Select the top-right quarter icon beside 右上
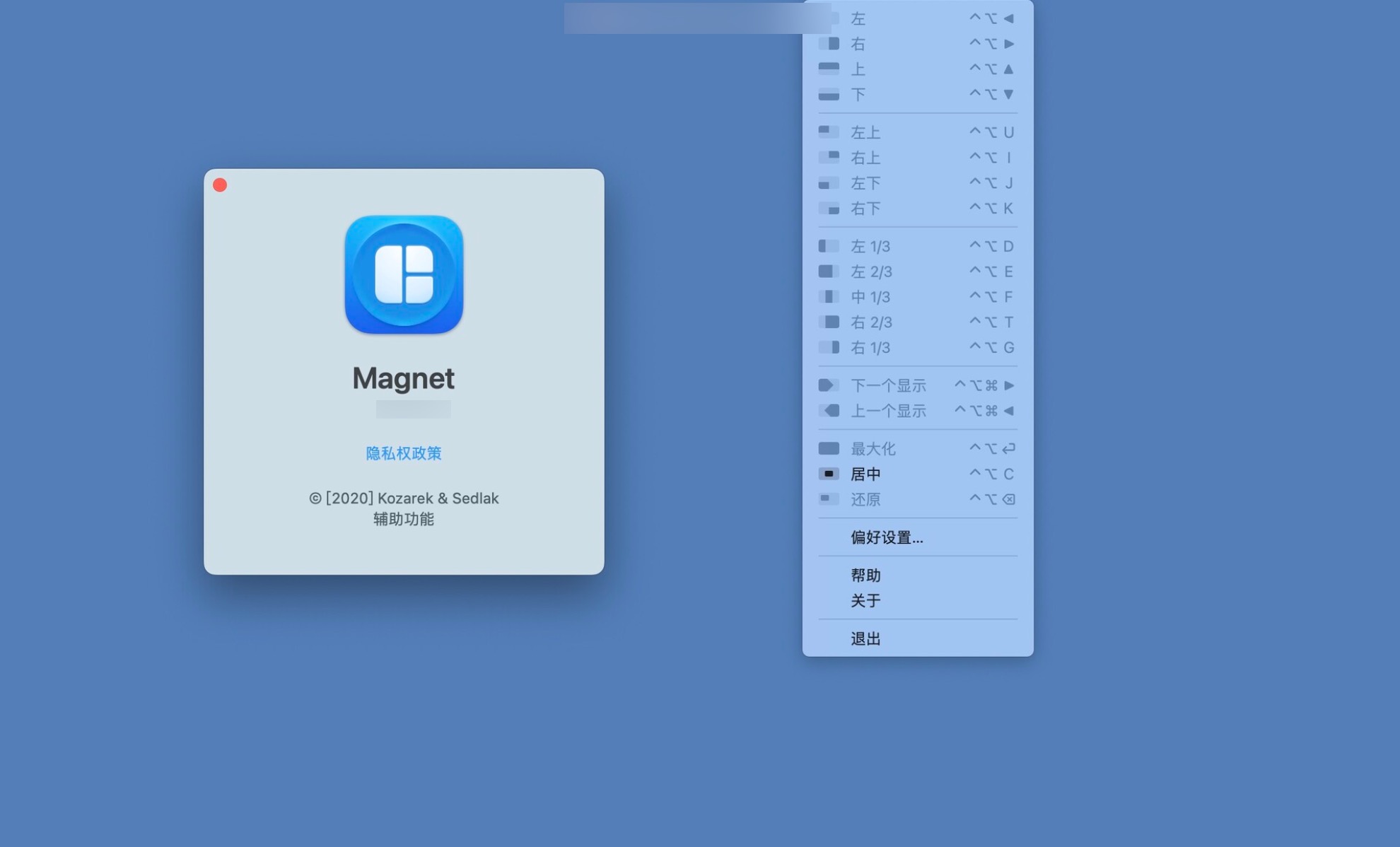The image size is (1400, 847). 829,157
